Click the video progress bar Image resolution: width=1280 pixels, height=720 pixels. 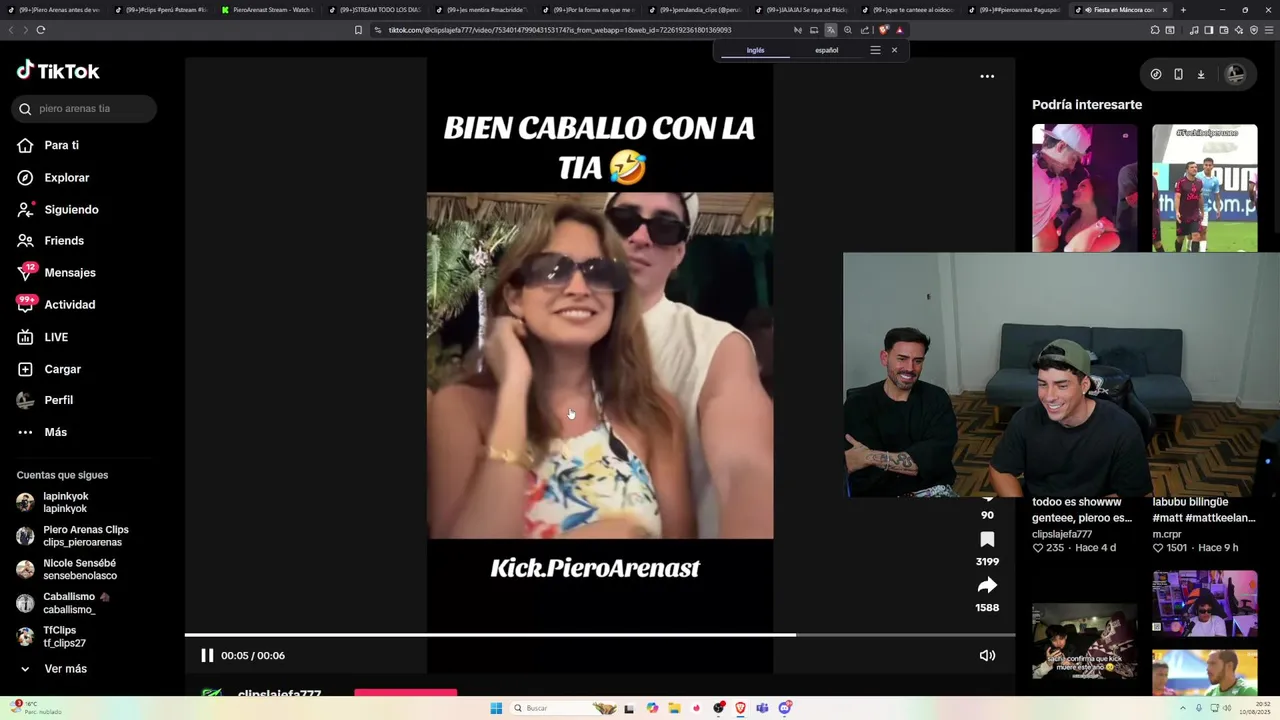click(x=600, y=635)
